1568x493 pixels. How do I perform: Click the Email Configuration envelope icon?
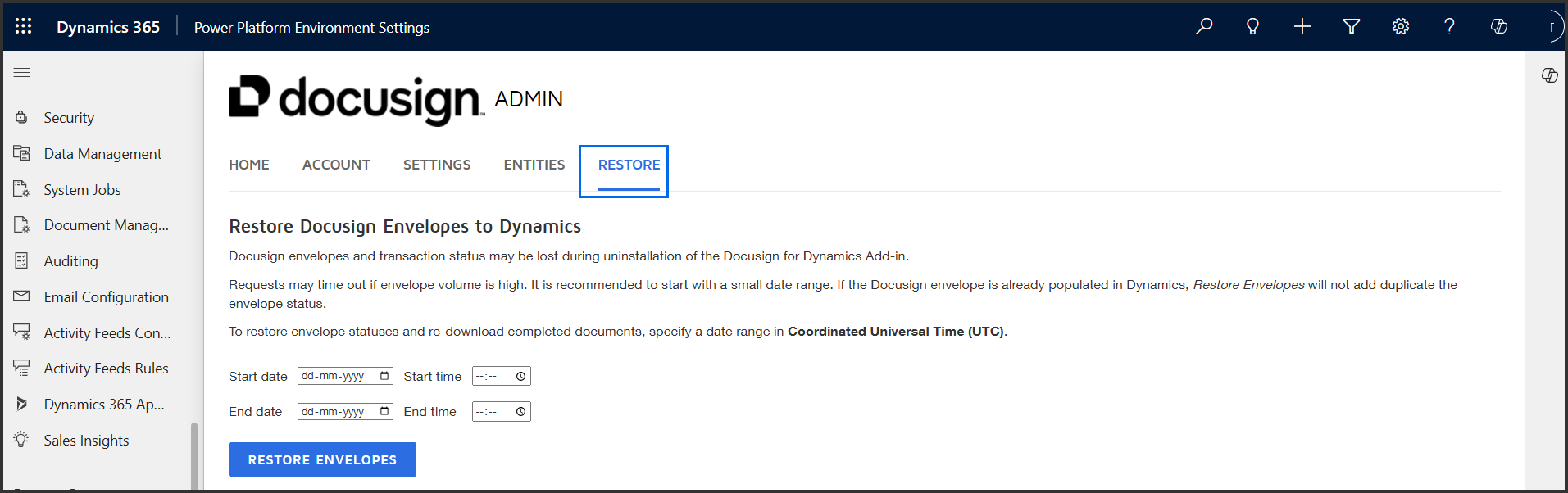[x=22, y=296]
